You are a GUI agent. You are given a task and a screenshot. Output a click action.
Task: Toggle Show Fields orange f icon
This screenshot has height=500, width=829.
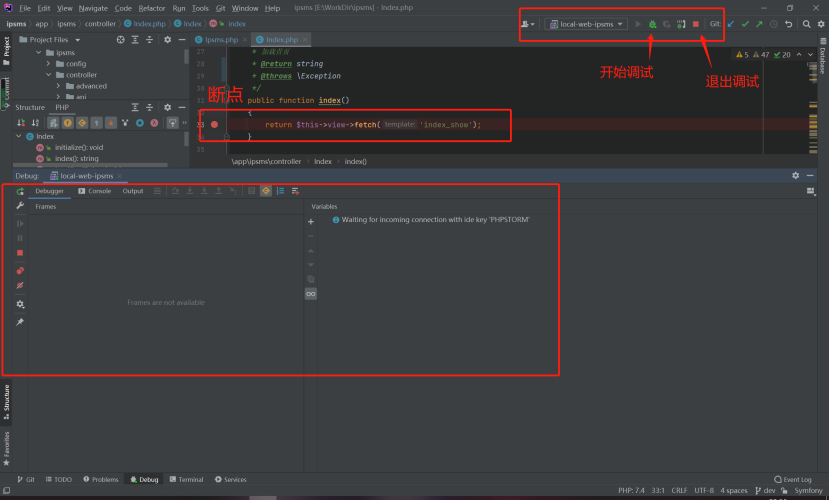coord(68,123)
